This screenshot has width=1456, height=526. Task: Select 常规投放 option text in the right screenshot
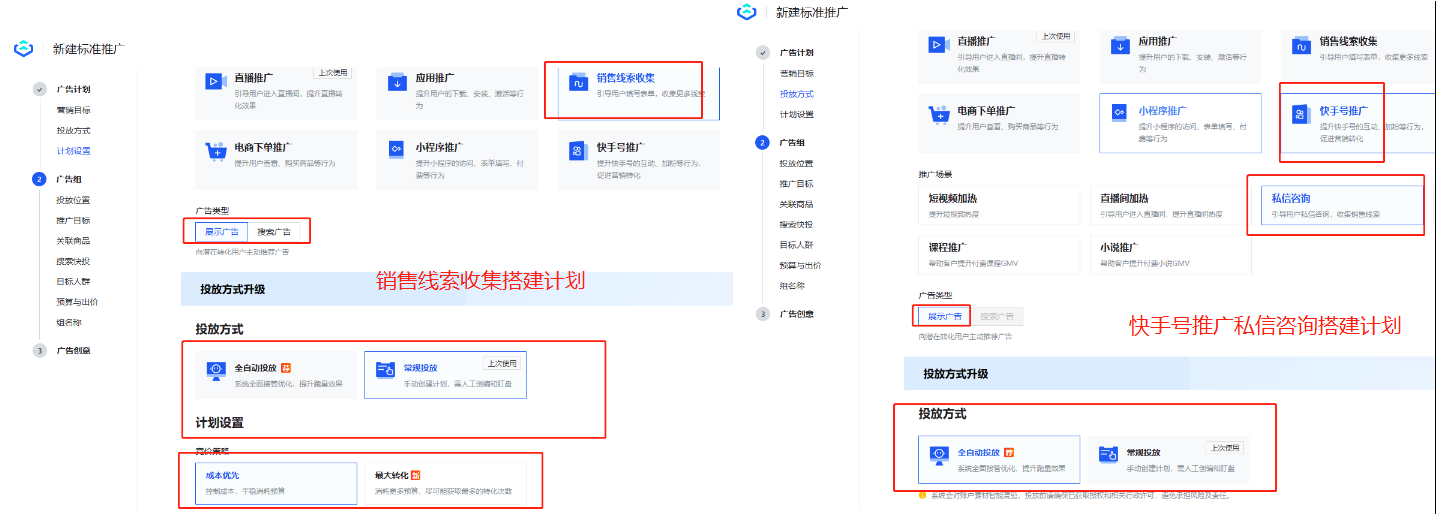click(1145, 452)
